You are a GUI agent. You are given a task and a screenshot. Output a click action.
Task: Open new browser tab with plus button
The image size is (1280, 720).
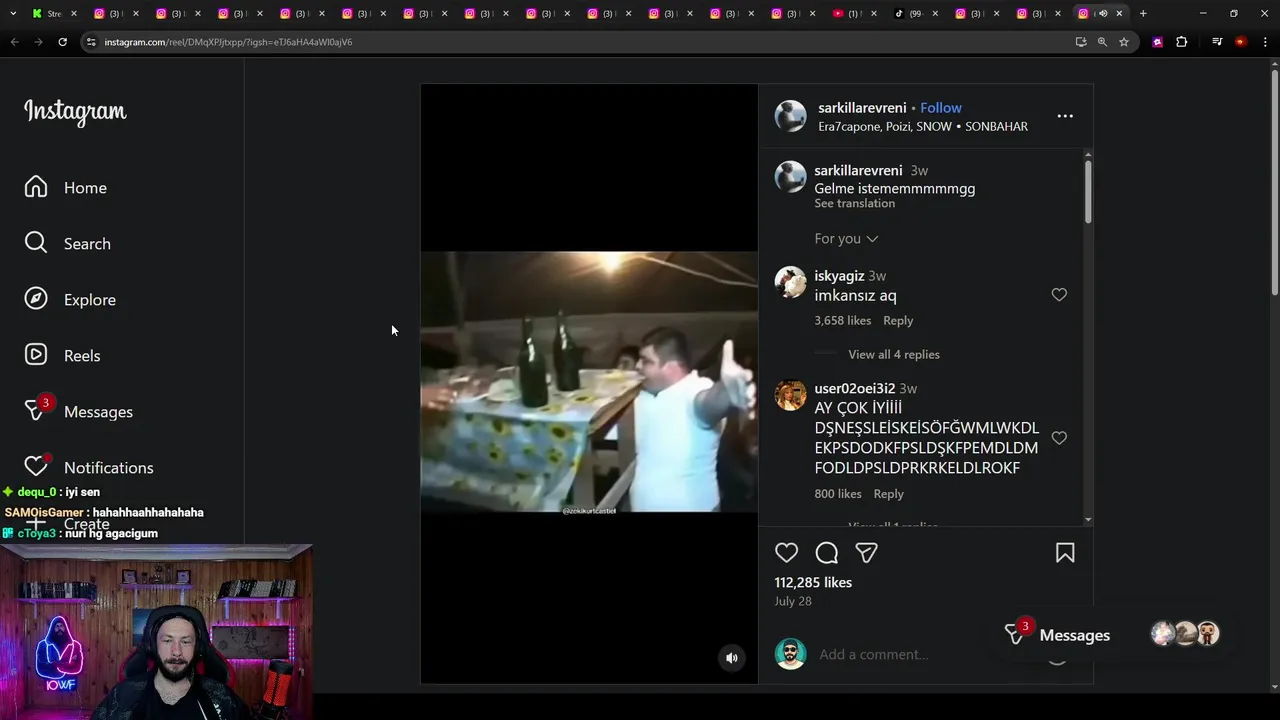[1143, 14]
